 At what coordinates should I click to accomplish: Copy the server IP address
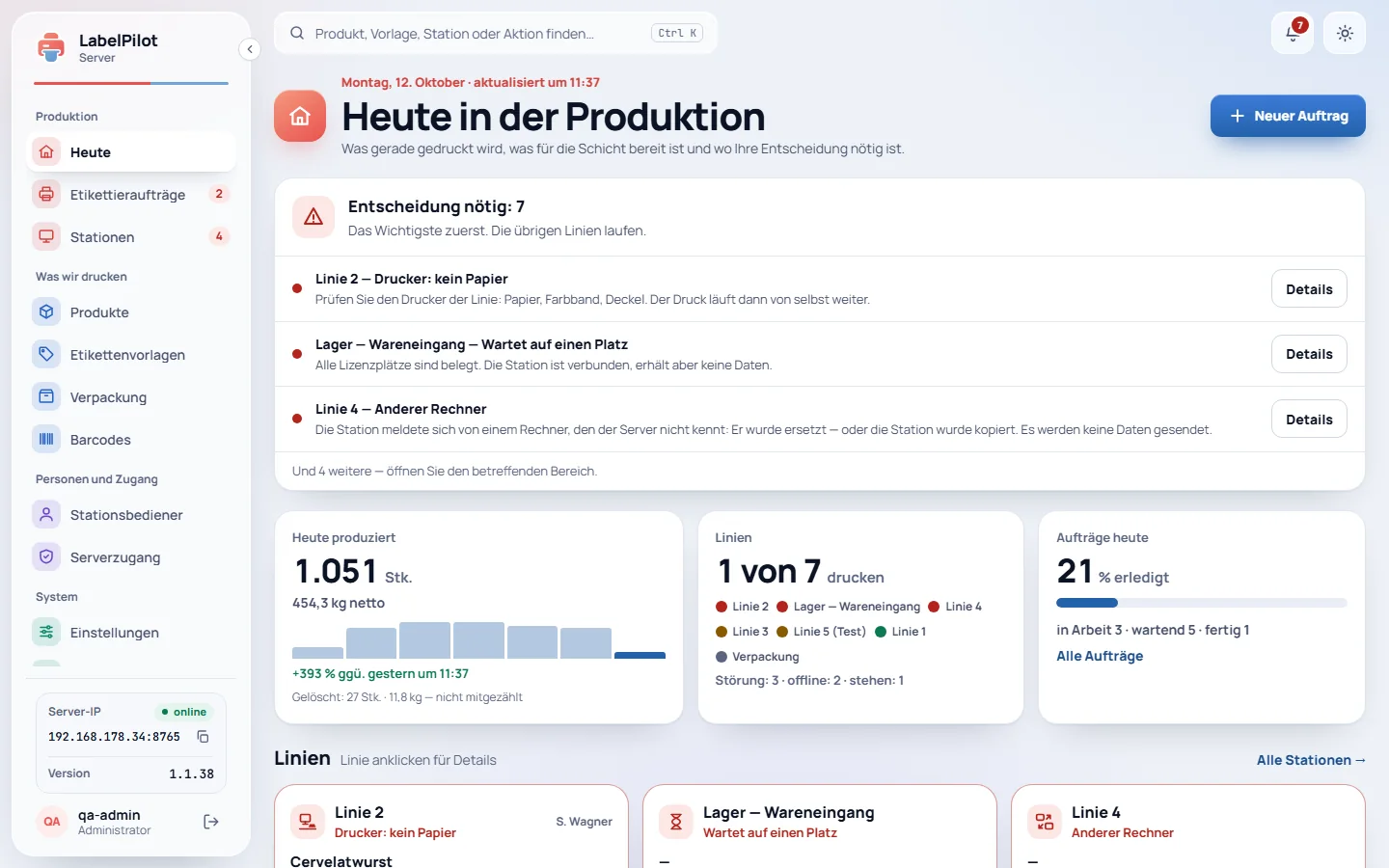(x=203, y=737)
